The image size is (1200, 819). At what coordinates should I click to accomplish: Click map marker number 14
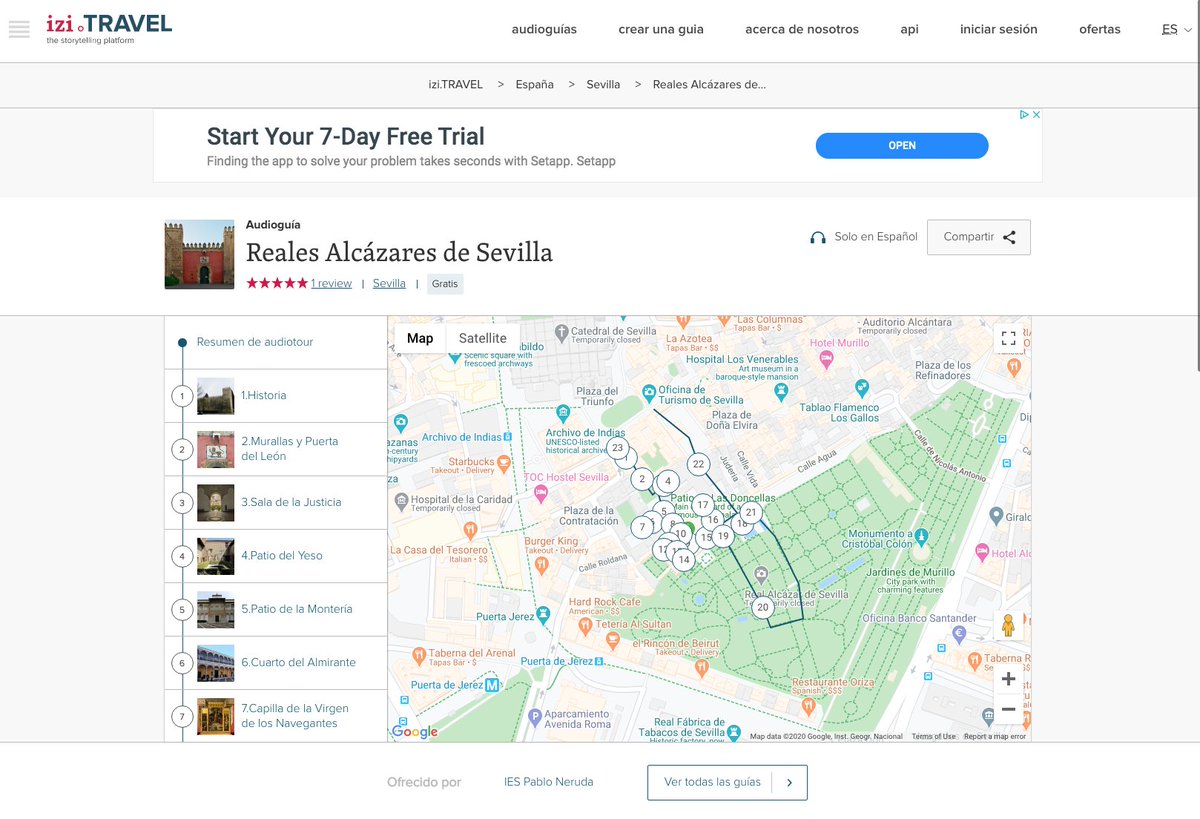[x=684, y=560]
